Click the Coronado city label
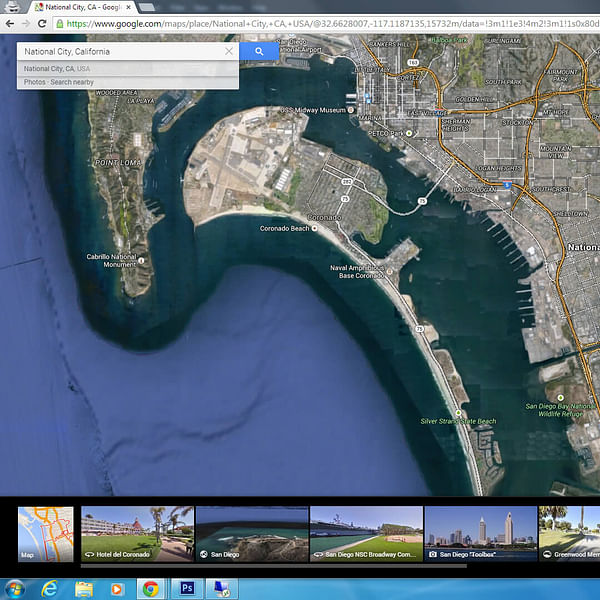 (x=324, y=217)
